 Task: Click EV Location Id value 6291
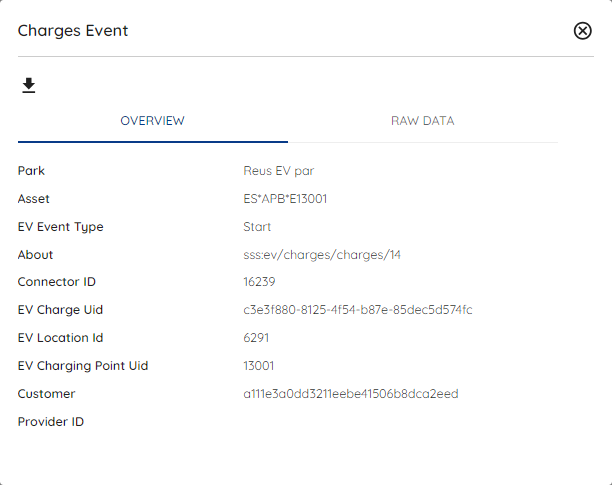[x=256, y=338]
